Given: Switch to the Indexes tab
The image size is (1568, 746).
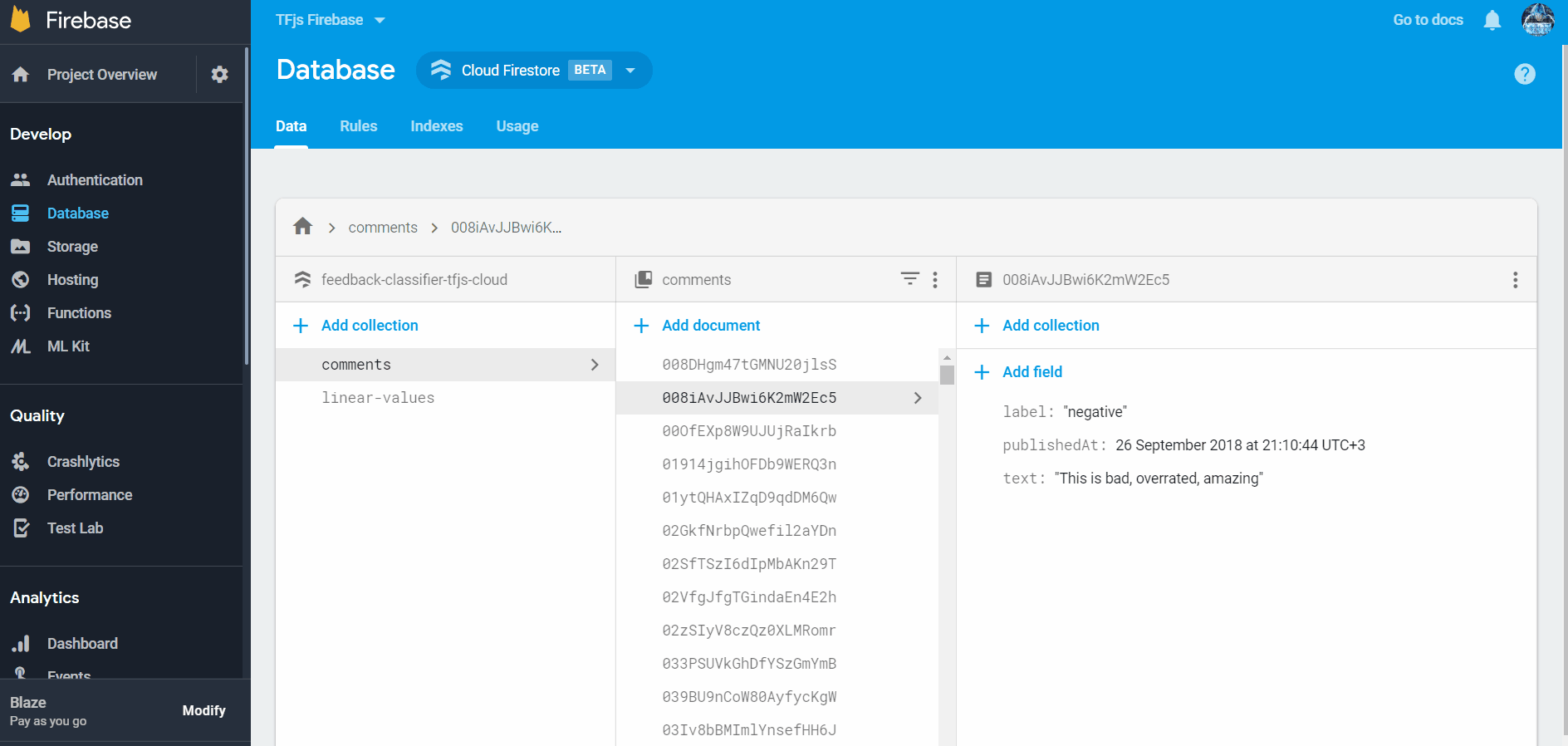Looking at the screenshot, I should tap(437, 126).
